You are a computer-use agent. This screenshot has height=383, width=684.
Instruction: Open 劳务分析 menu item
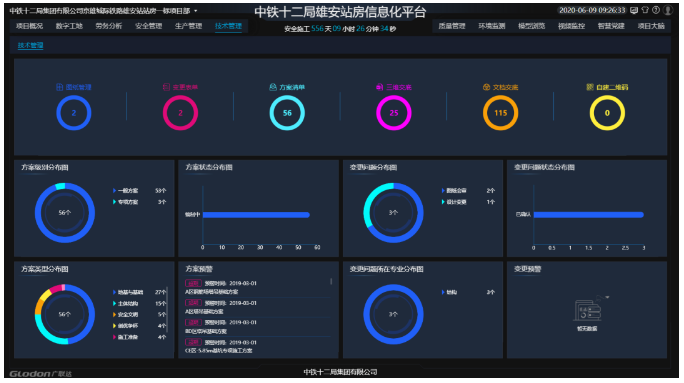tap(109, 26)
